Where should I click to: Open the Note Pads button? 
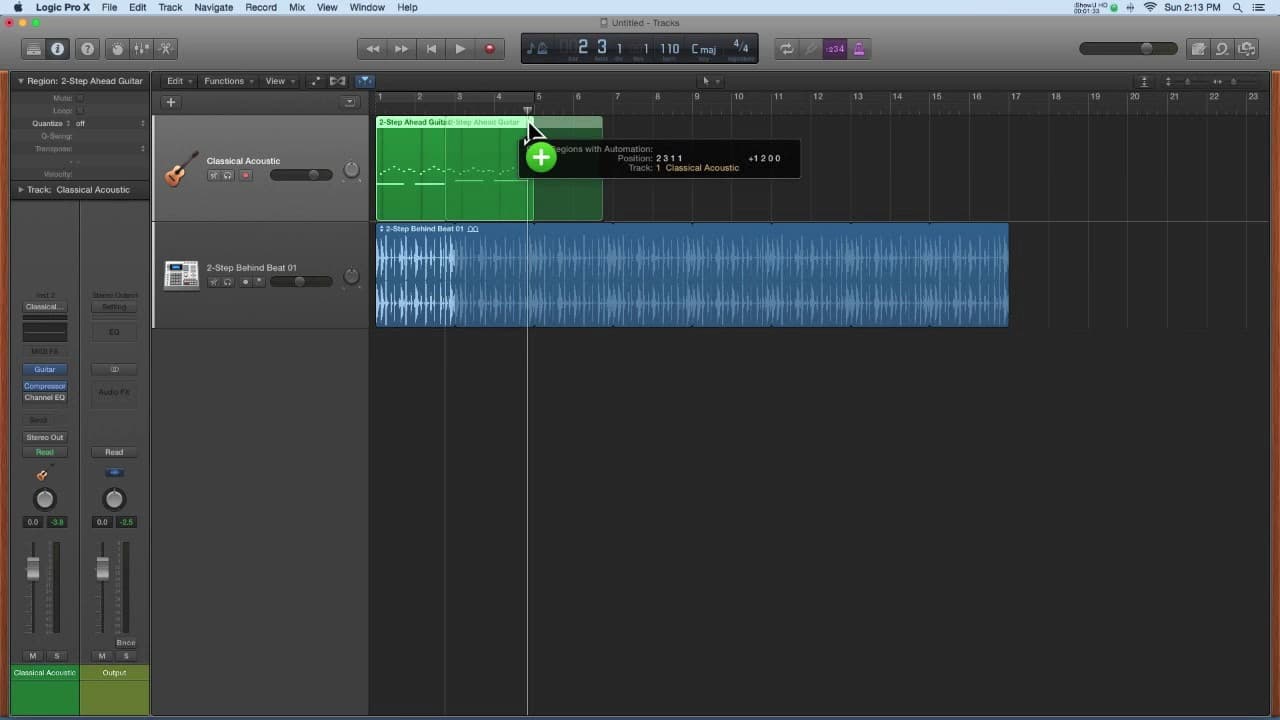point(1199,48)
